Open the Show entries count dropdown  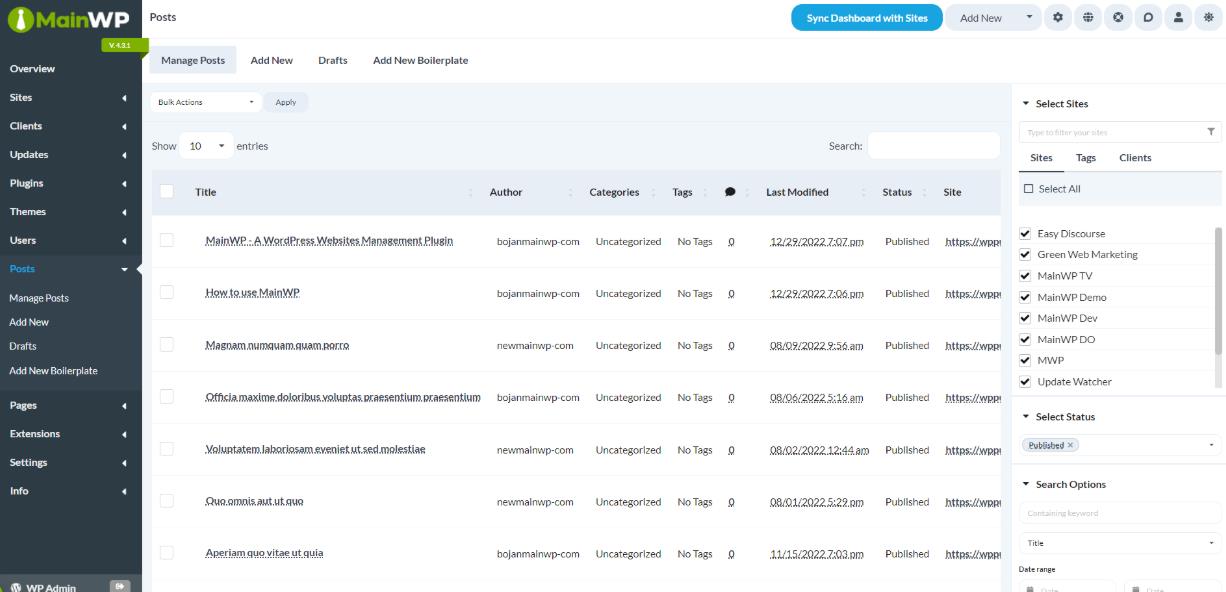206,146
